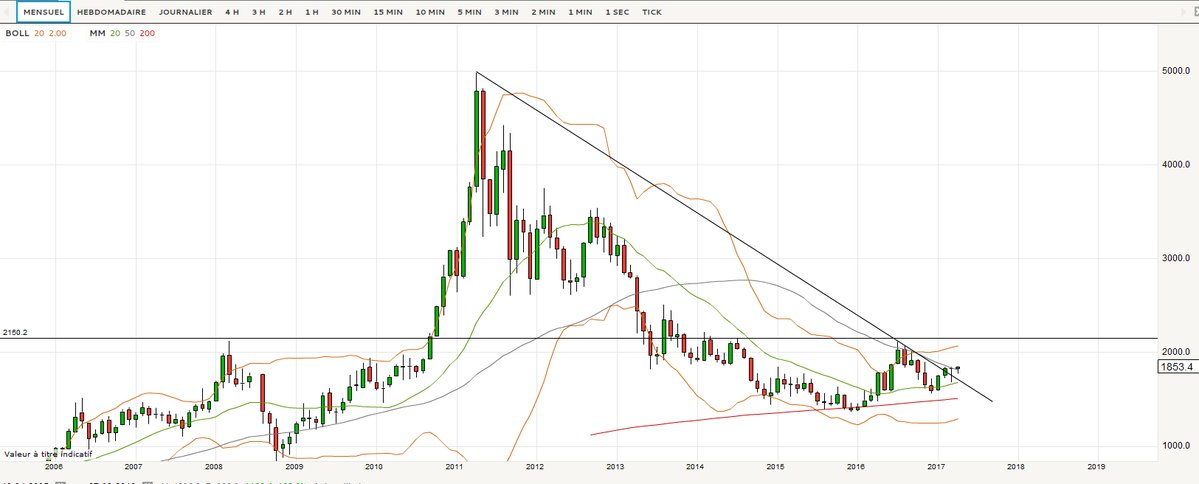The width and height of the screenshot is (1199, 484).
Task: Click the 2007 date axis label
Action: point(133,466)
